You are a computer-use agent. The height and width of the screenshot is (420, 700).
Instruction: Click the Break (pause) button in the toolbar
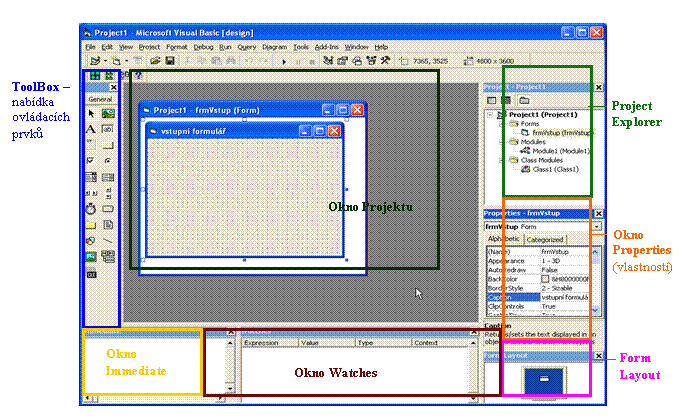298,62
